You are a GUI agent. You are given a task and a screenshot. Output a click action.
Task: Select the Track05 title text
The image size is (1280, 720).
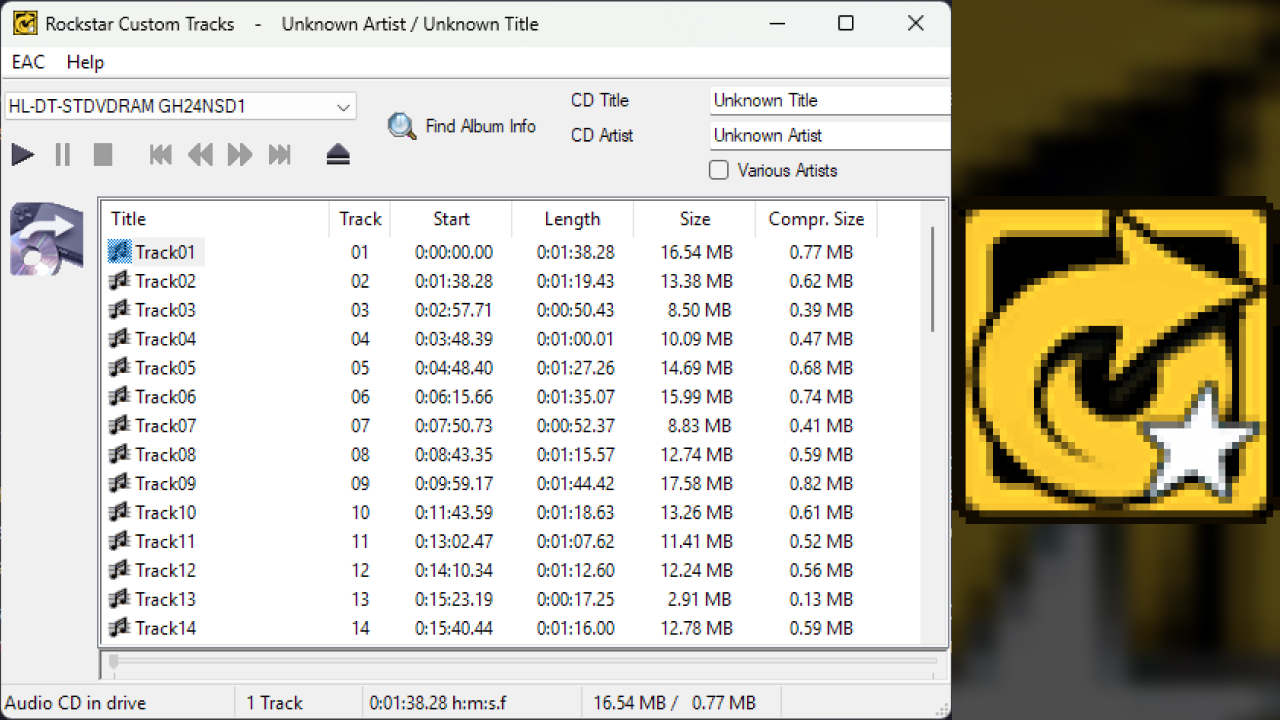(165, 368)
